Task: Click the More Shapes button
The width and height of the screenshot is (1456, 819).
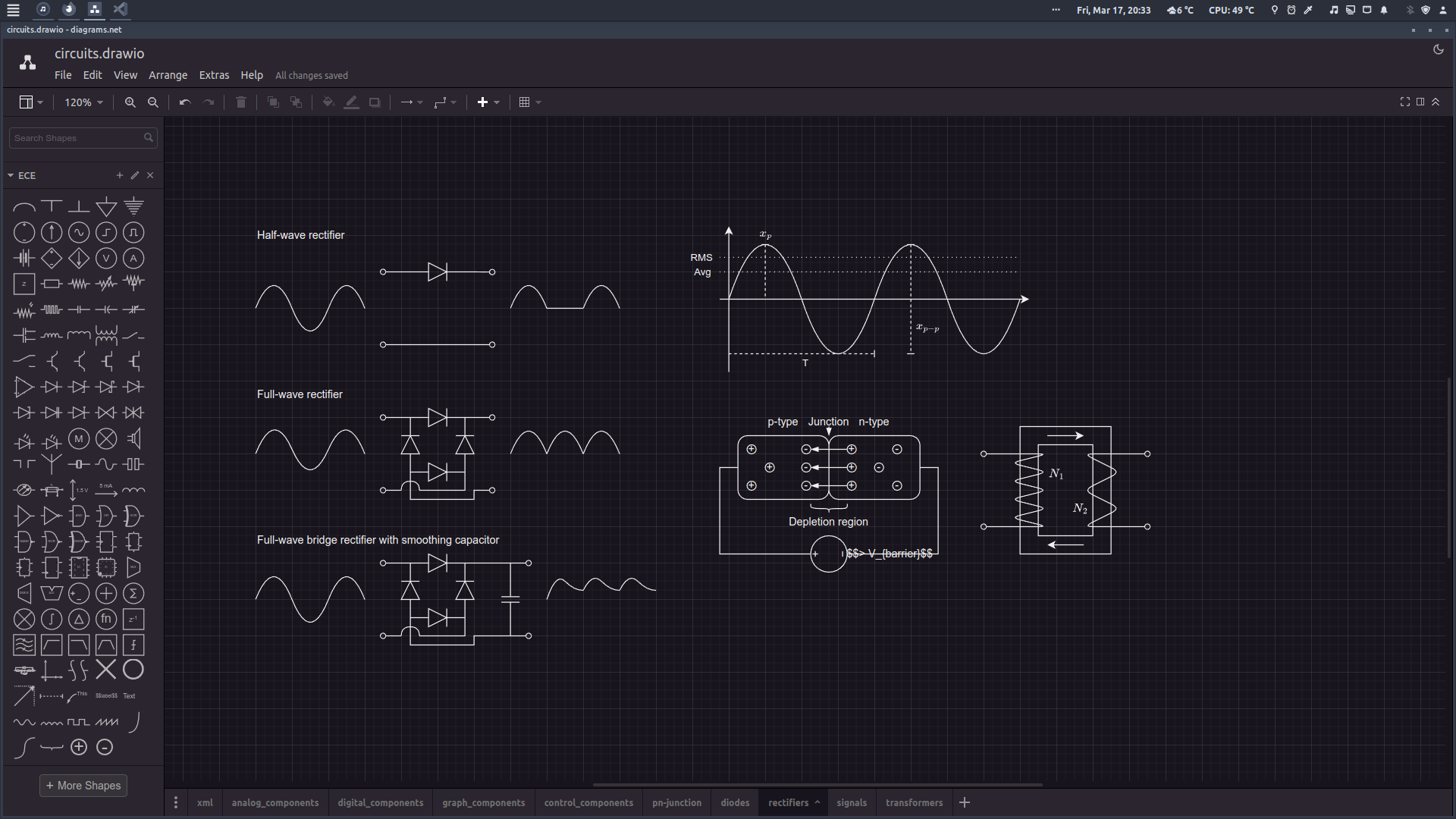Action: (x=84, y=785)
